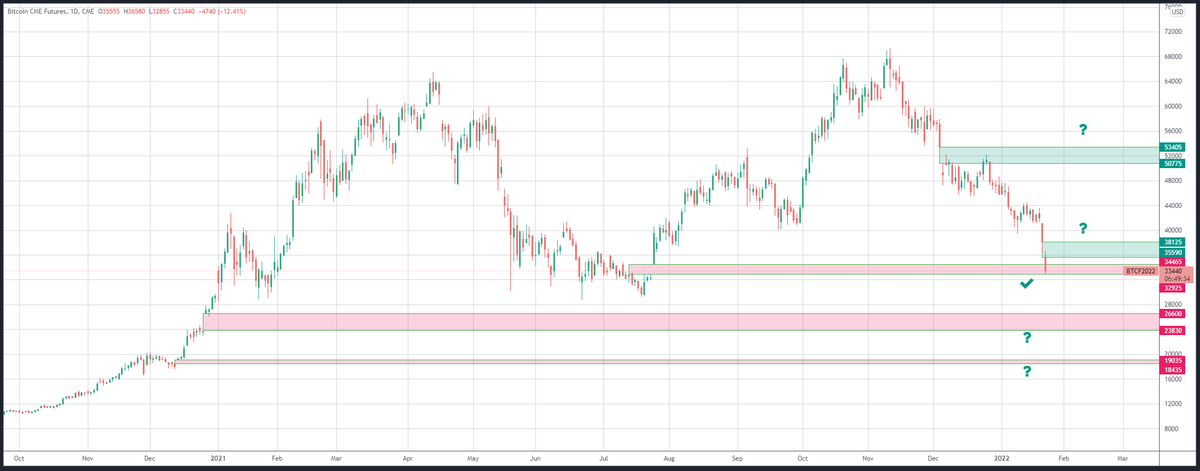Click the green checkmark annotation

1026,285
